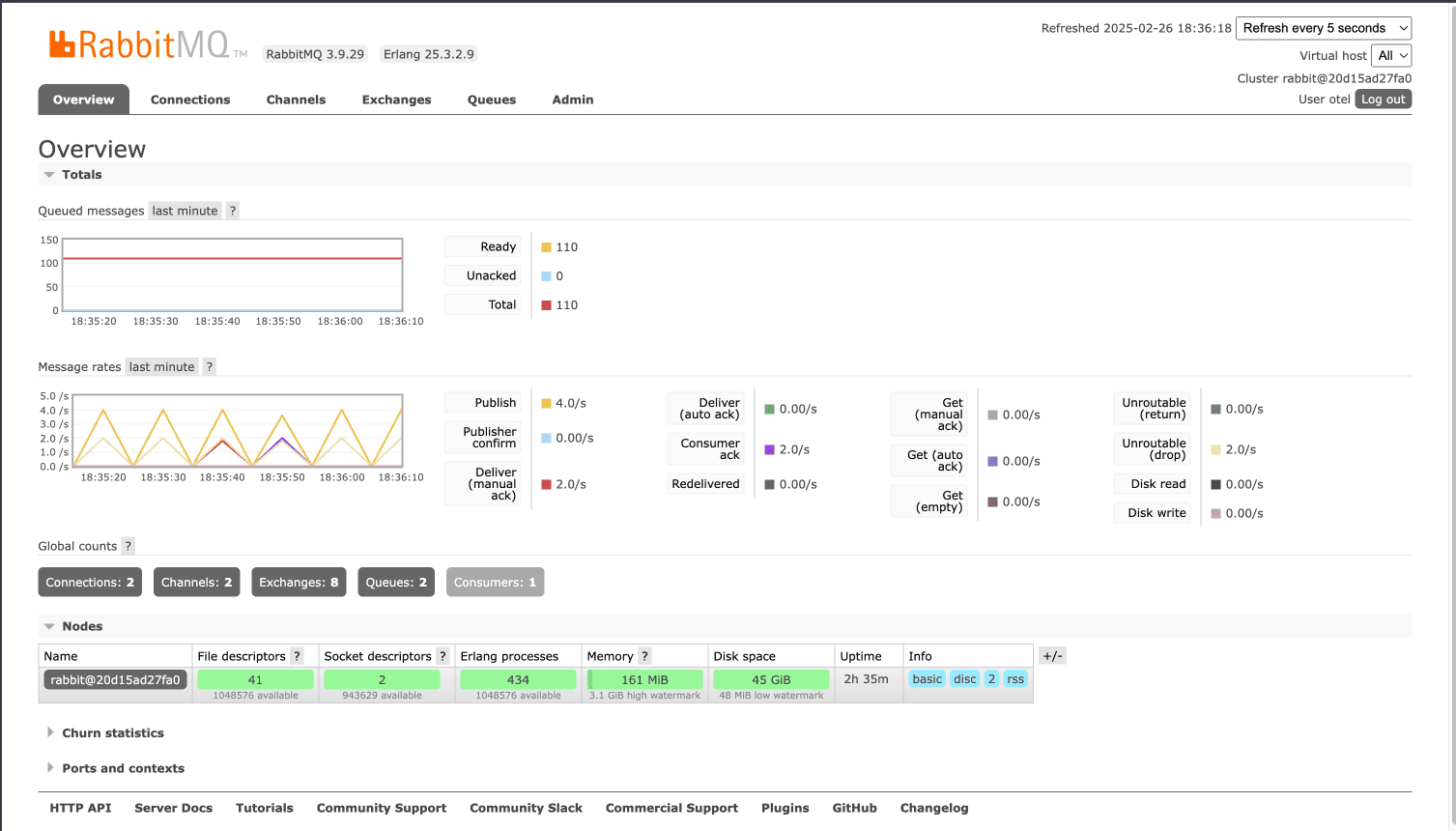The image size is (1456, 831).
Task: Open the Refresh every 5 seconds dropdown
Action: point(1323,28)
